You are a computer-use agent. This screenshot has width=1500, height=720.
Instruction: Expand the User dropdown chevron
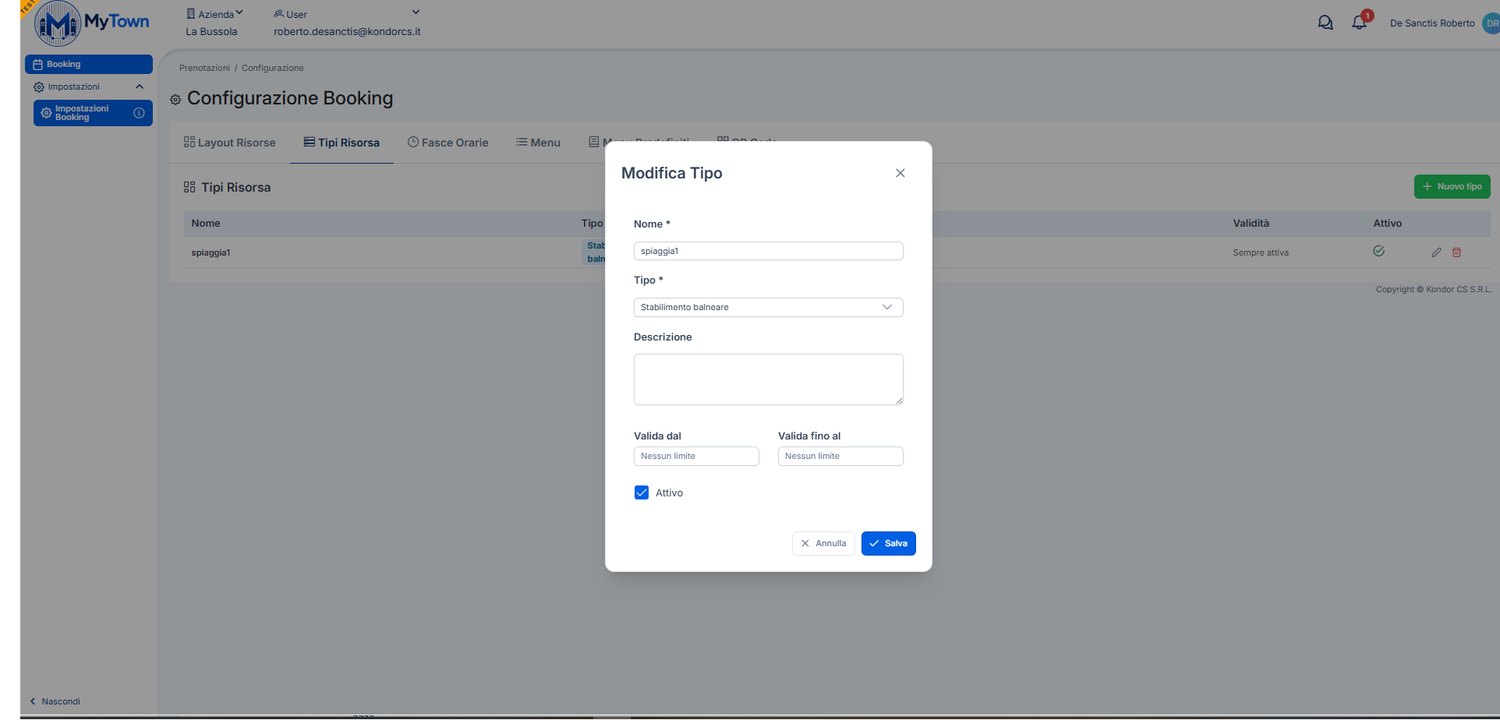point(416,12)
